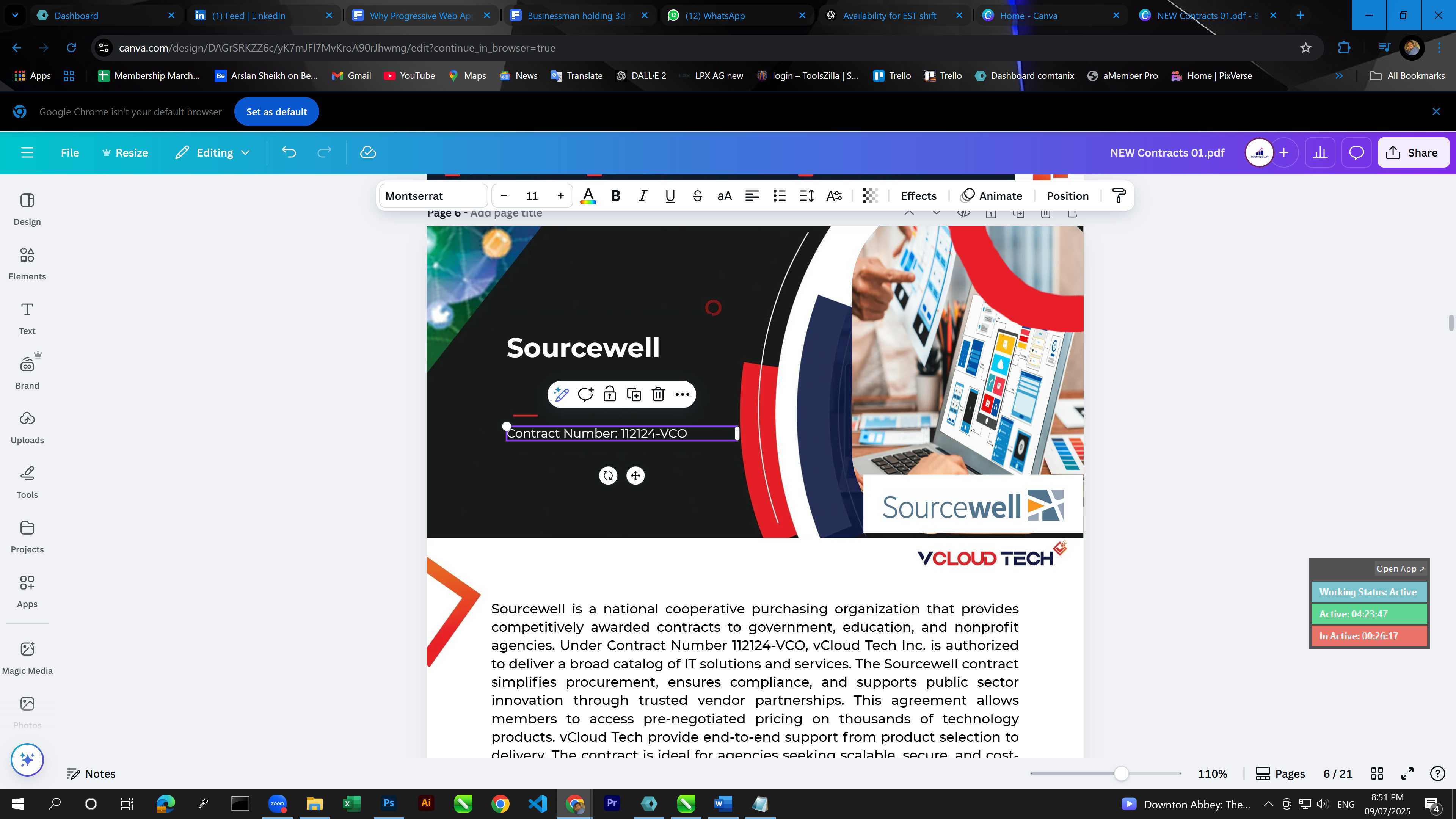Open the Apps panel in Canva sidebar
The height and width of the screenshot is (819, 1456).
(x=27, y=592)
